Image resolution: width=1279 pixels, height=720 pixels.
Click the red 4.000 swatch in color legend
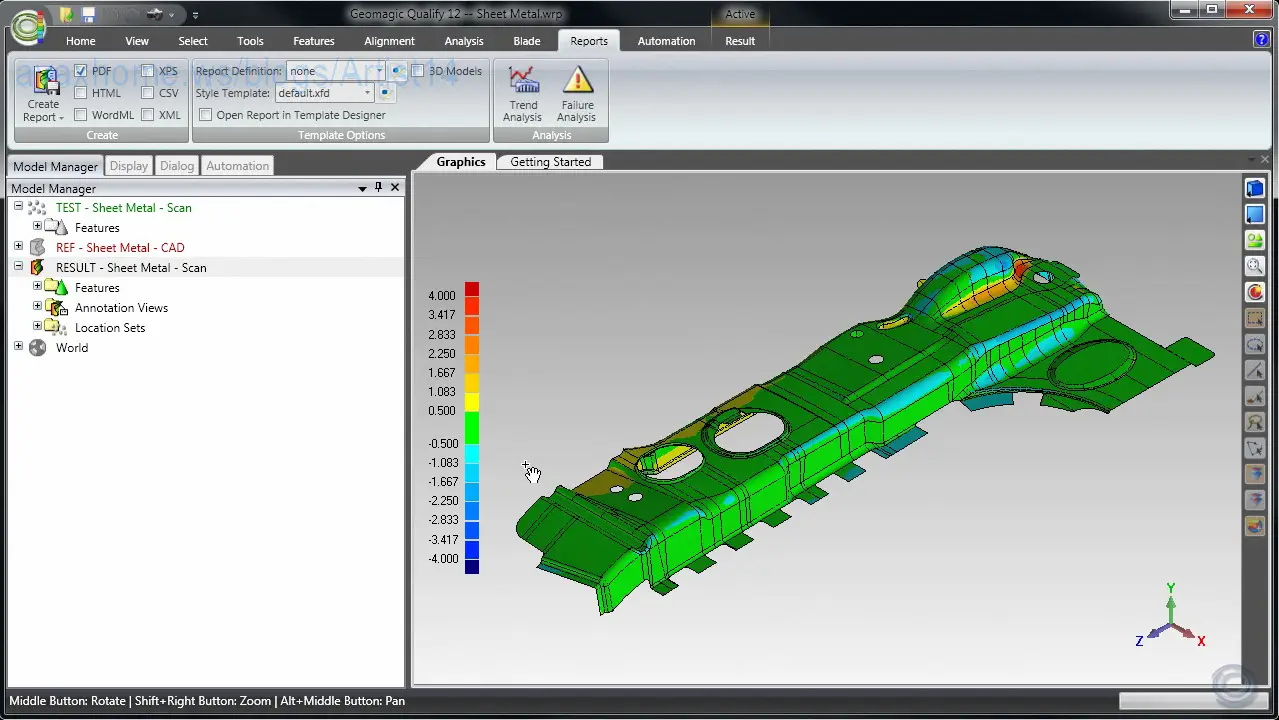click(x=472, y=290)
